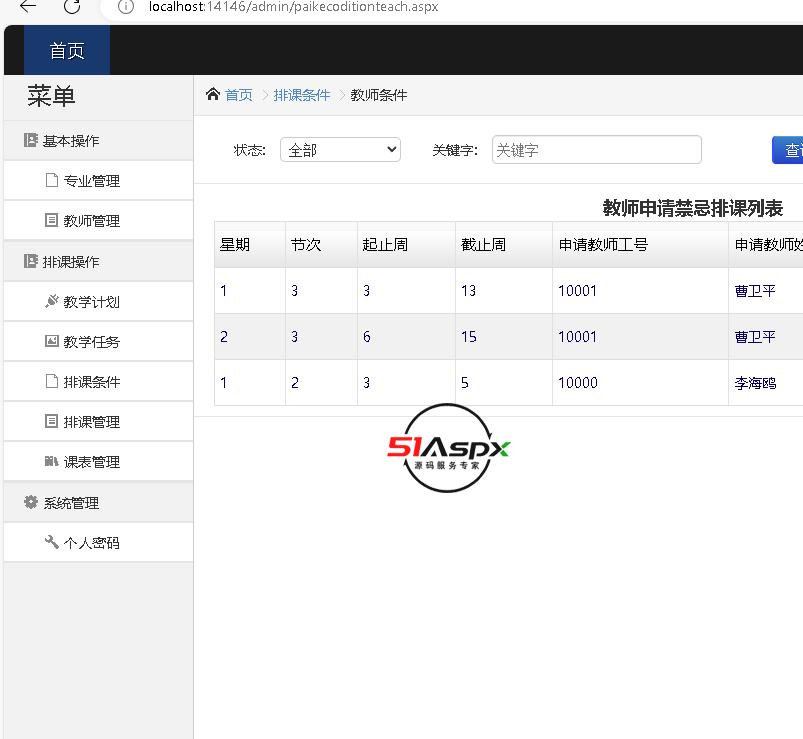This screenshot has width=803, height=739.
Task: Click the wrench icon beside 个人密码
Action: coord(52,542)
